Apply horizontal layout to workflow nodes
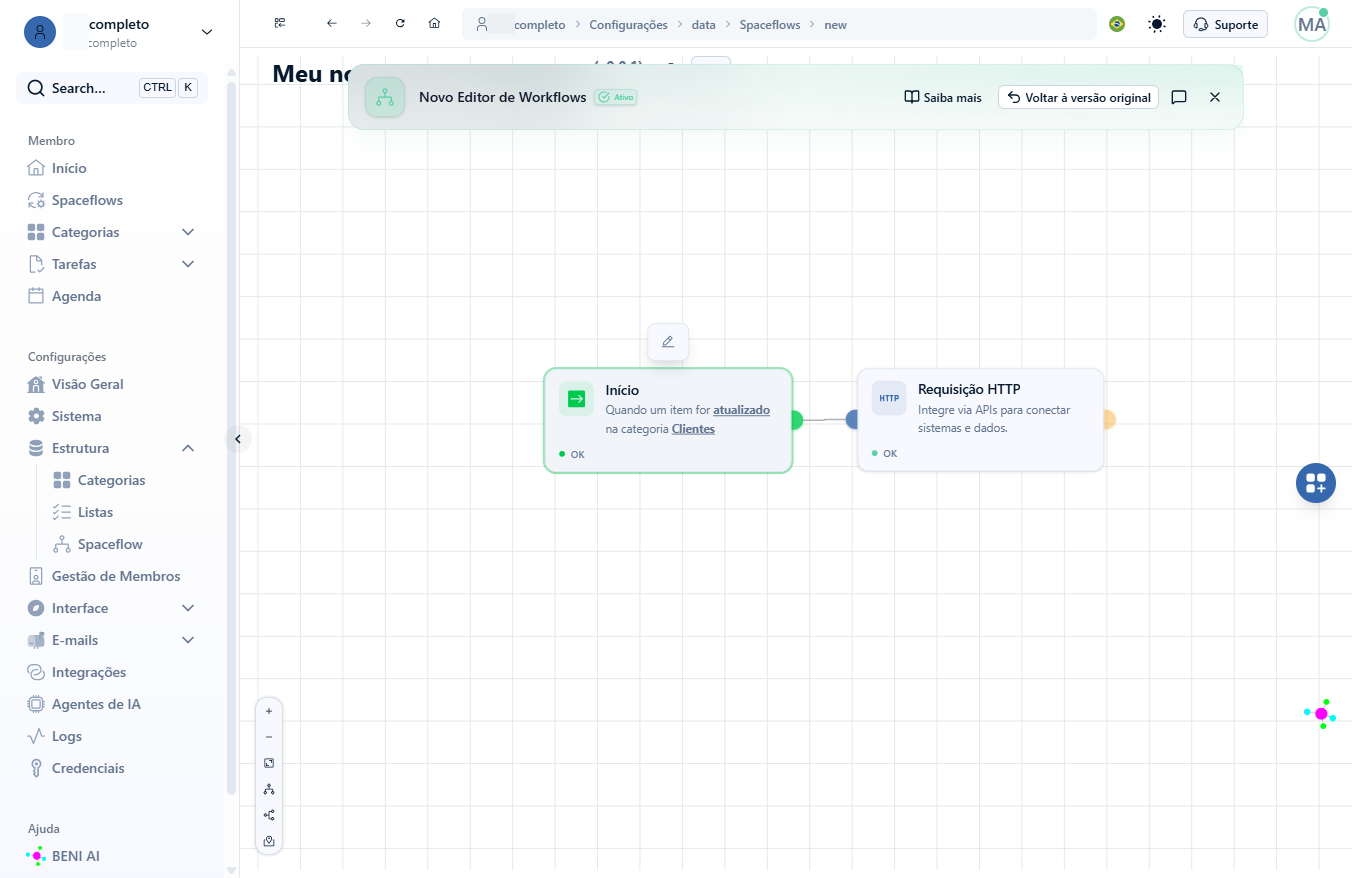 [x=269, y=815]
